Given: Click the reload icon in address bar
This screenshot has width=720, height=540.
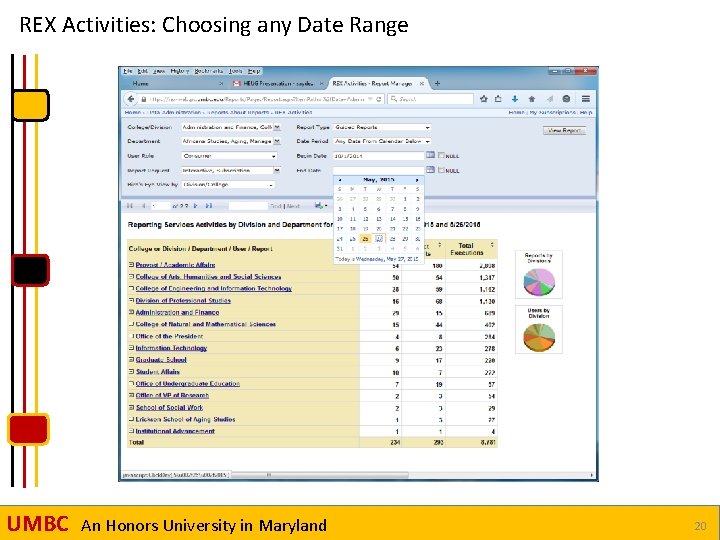Looking at the screenshot, I should tap(379, 99).
